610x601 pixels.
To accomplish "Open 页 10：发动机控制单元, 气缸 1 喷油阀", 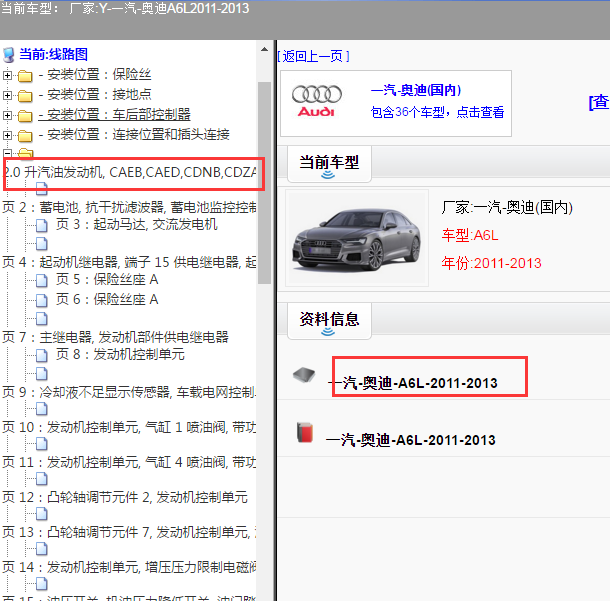I will 129,427.
